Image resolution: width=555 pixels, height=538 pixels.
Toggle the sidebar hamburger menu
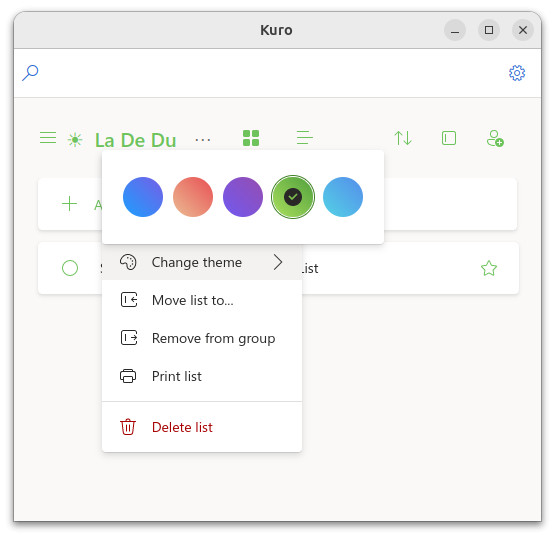pos(48,138)
